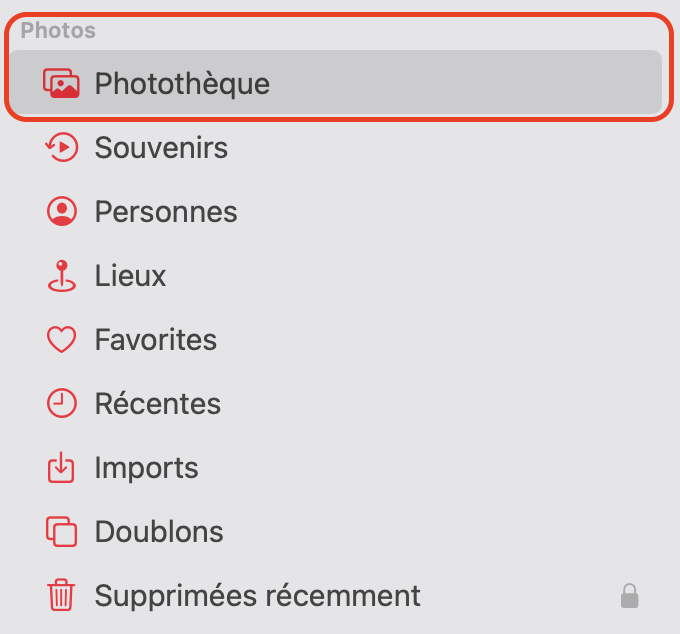Open the Supprimées récemment album
This screenshot has height=634, width=680.
[x=257, y=596]
